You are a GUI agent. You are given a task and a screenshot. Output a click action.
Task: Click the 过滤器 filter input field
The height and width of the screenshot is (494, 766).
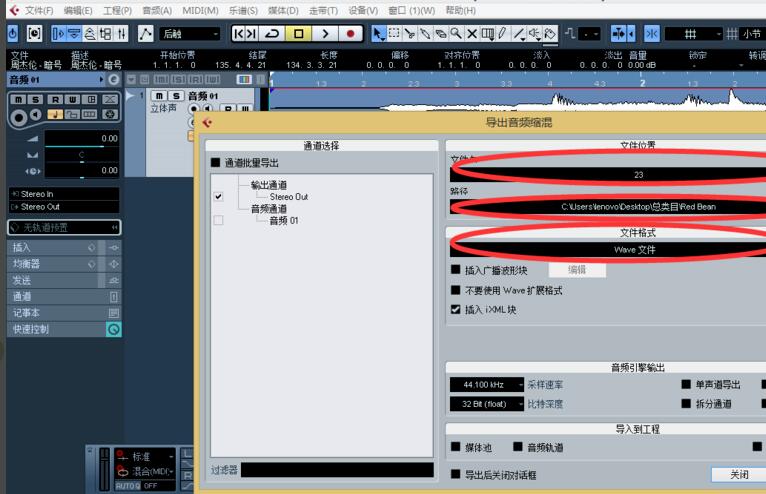click(x=337, y=470)
